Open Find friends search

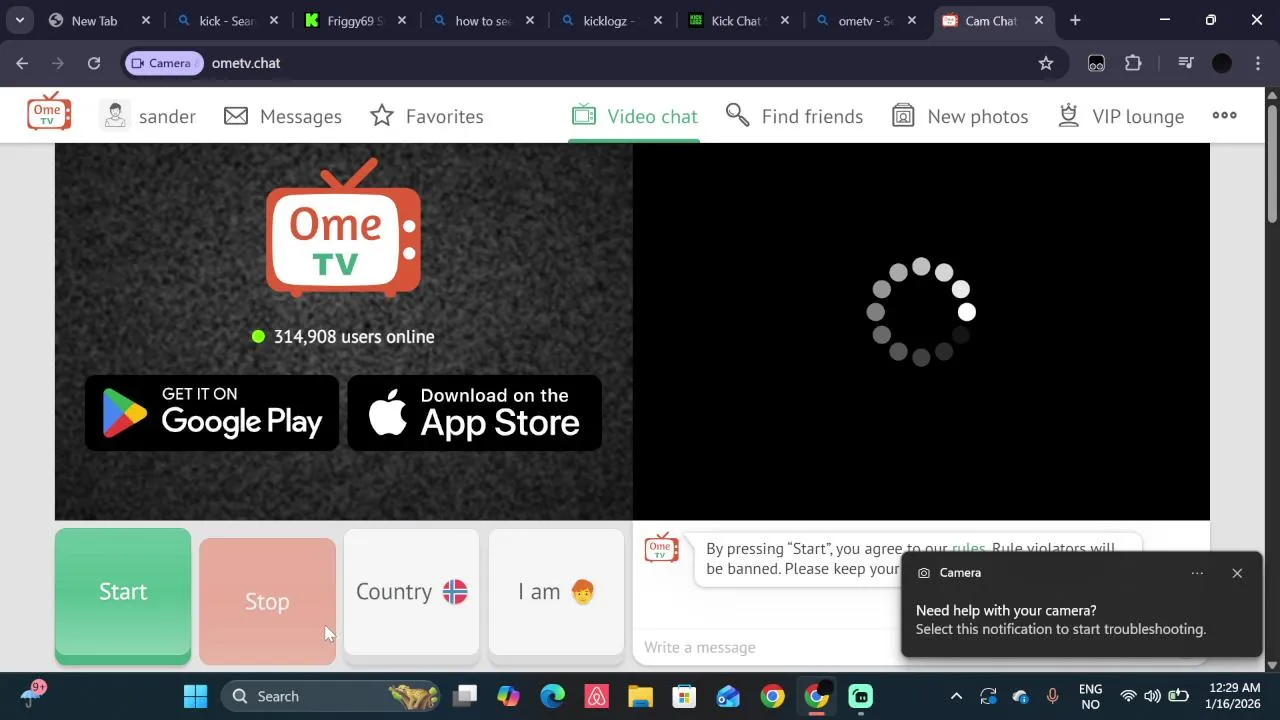[794, 116]
